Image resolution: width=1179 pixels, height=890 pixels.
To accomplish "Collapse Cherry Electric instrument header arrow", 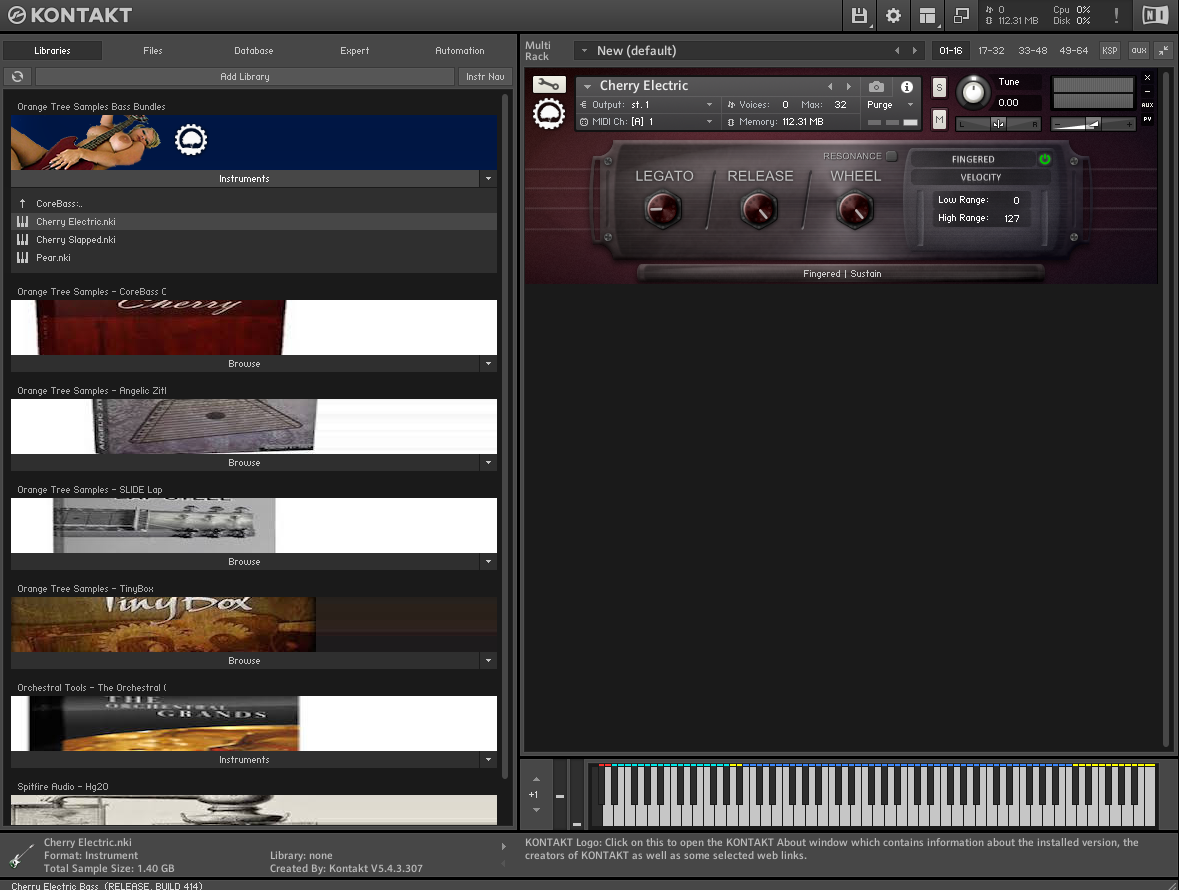I will [x=587, y=86].
